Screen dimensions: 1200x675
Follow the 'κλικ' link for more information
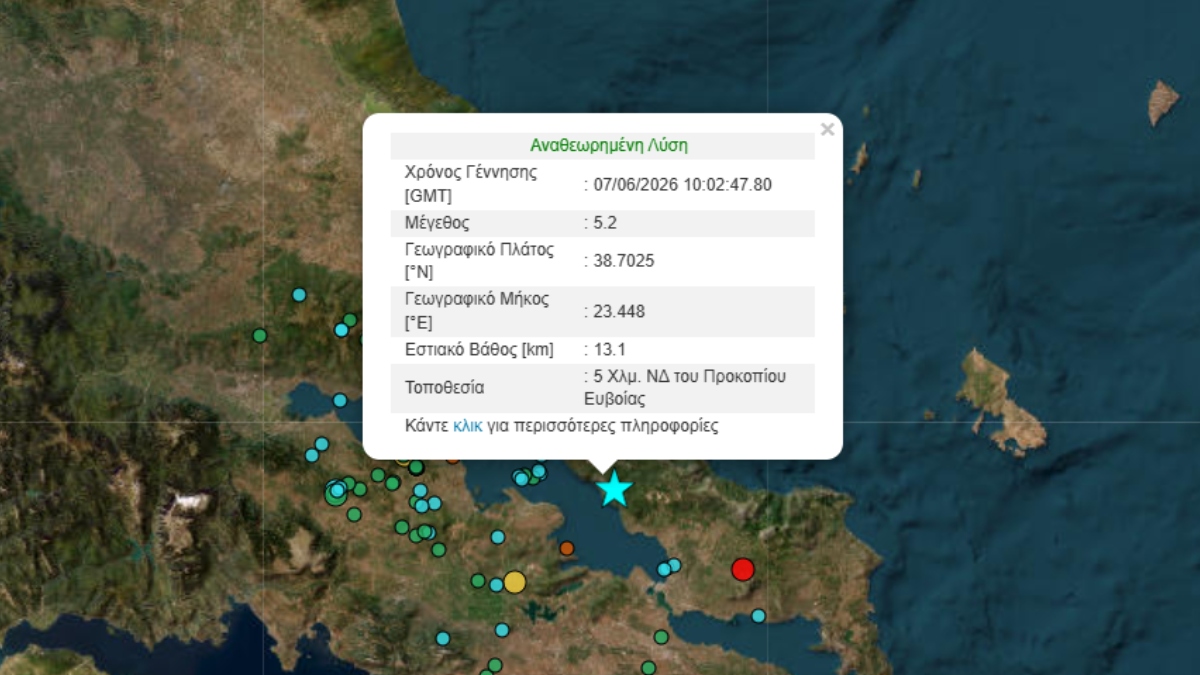468,425
